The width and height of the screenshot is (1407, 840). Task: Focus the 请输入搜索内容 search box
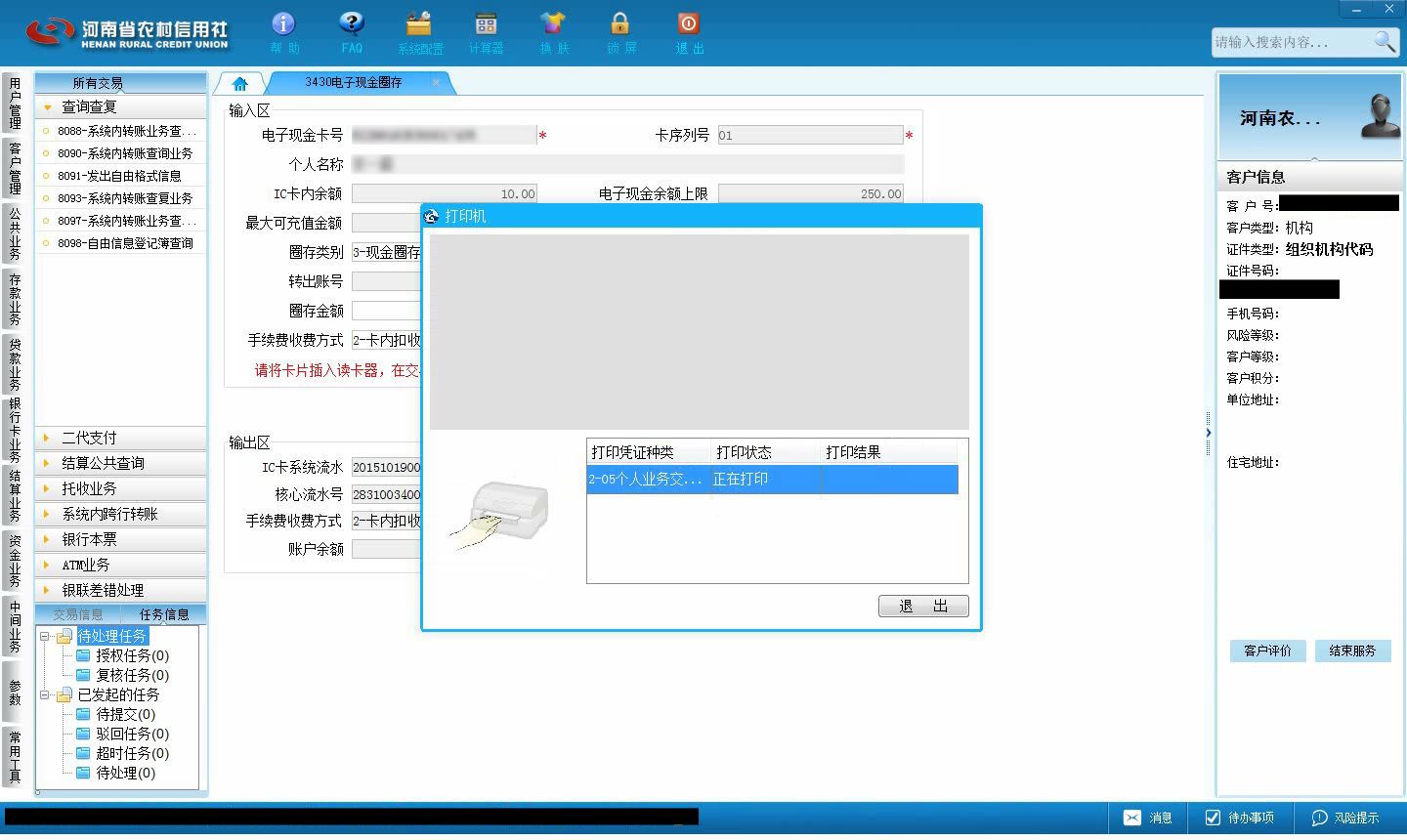(x=1291, y=42)
